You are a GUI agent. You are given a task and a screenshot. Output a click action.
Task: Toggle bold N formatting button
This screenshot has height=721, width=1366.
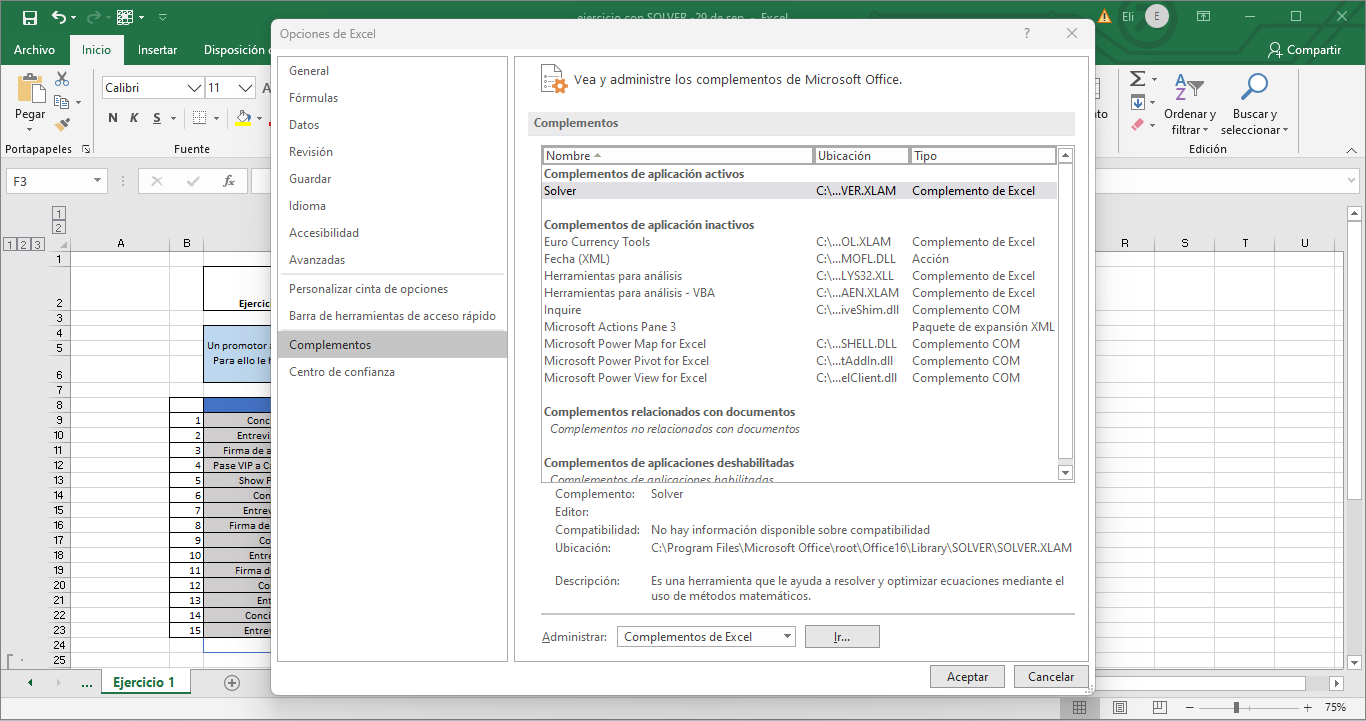(113, 118)
